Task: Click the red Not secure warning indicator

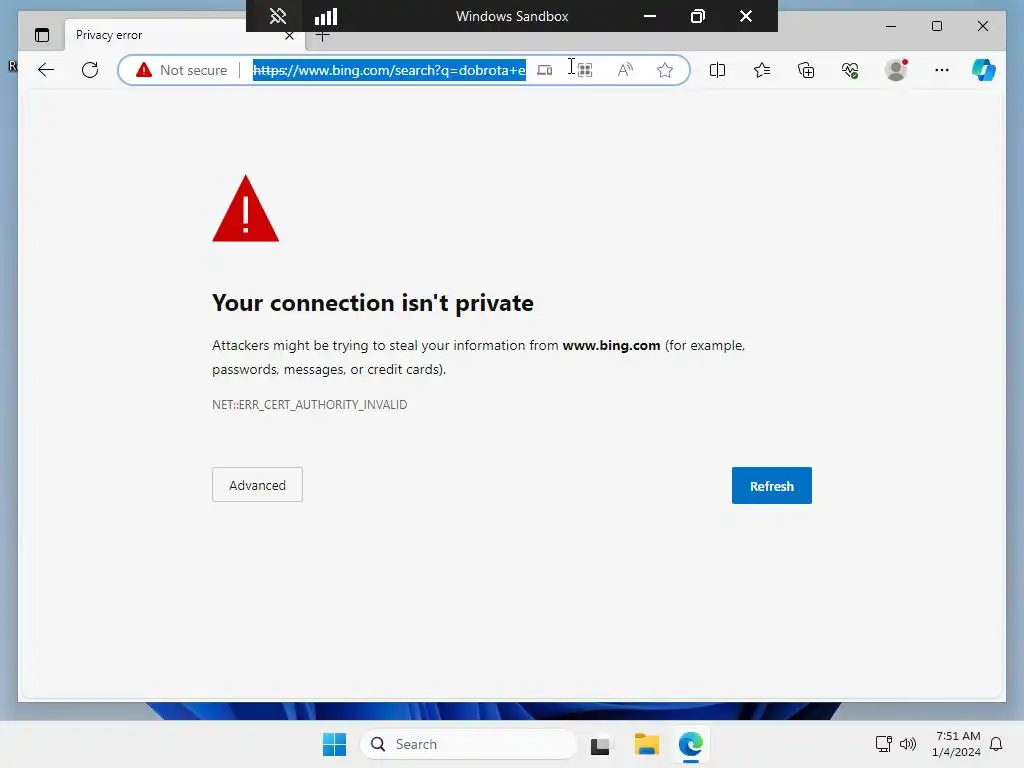Action: pyautogui.click(x=182, y=70)
